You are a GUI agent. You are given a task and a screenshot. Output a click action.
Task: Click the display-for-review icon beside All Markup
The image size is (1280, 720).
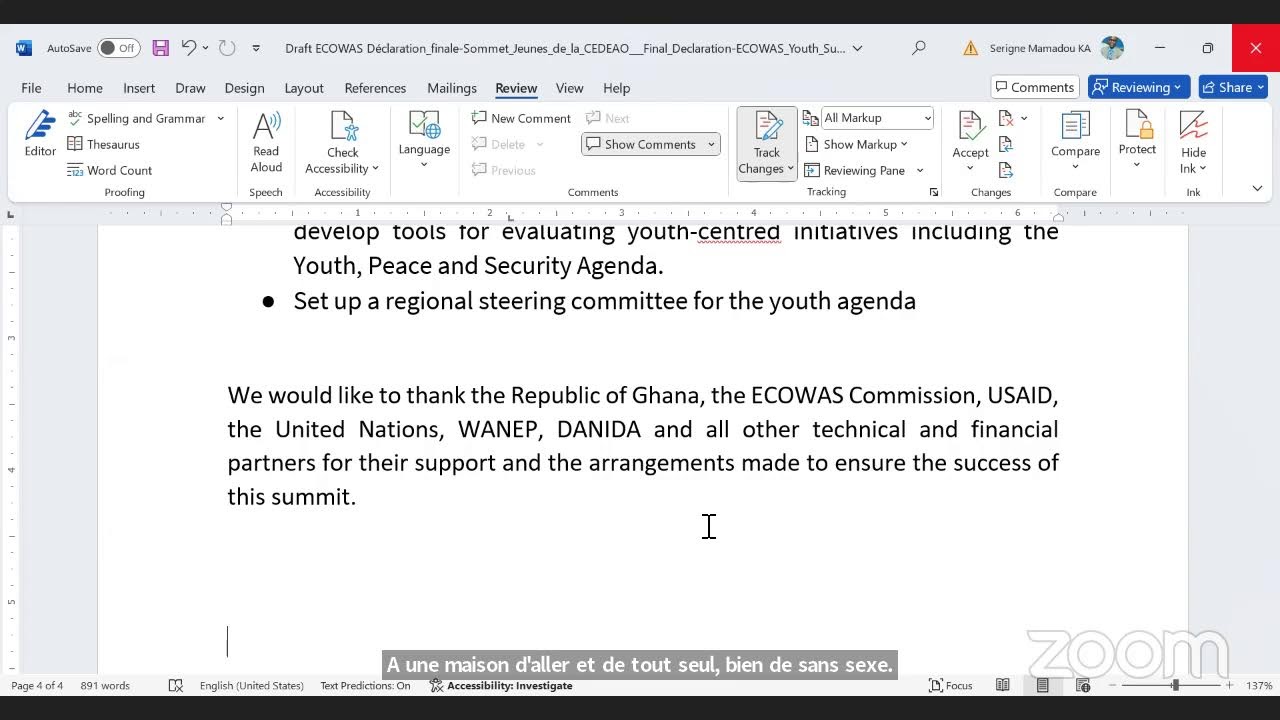click(810, 118)
